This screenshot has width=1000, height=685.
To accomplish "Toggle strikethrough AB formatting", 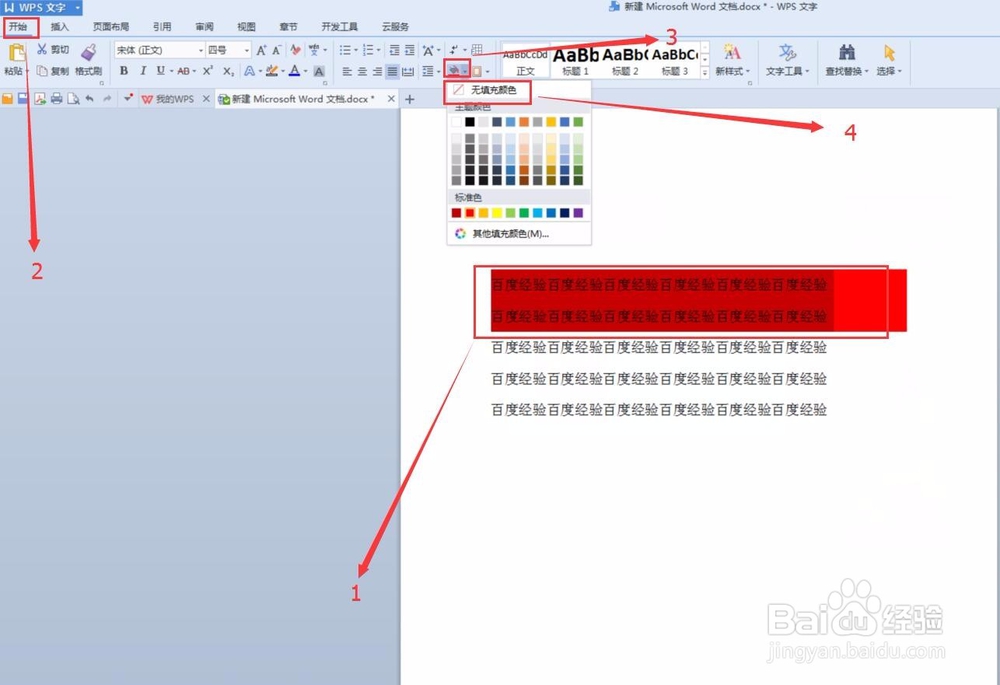I will [183, 71].
